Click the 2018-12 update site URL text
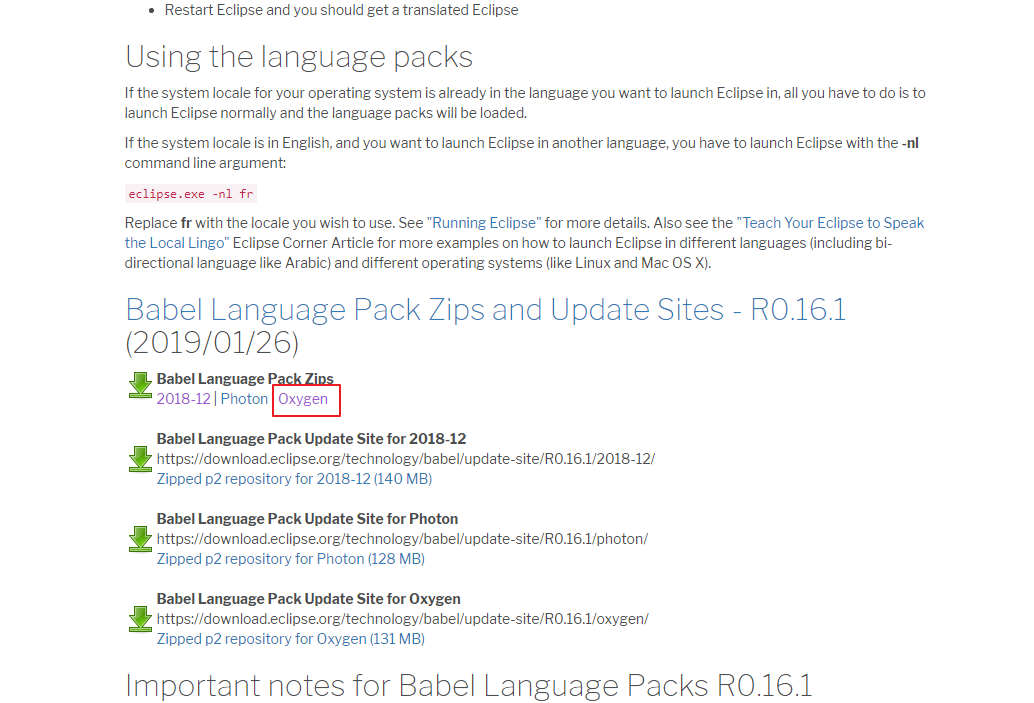 pyautogui.click(x=406, y=459)
